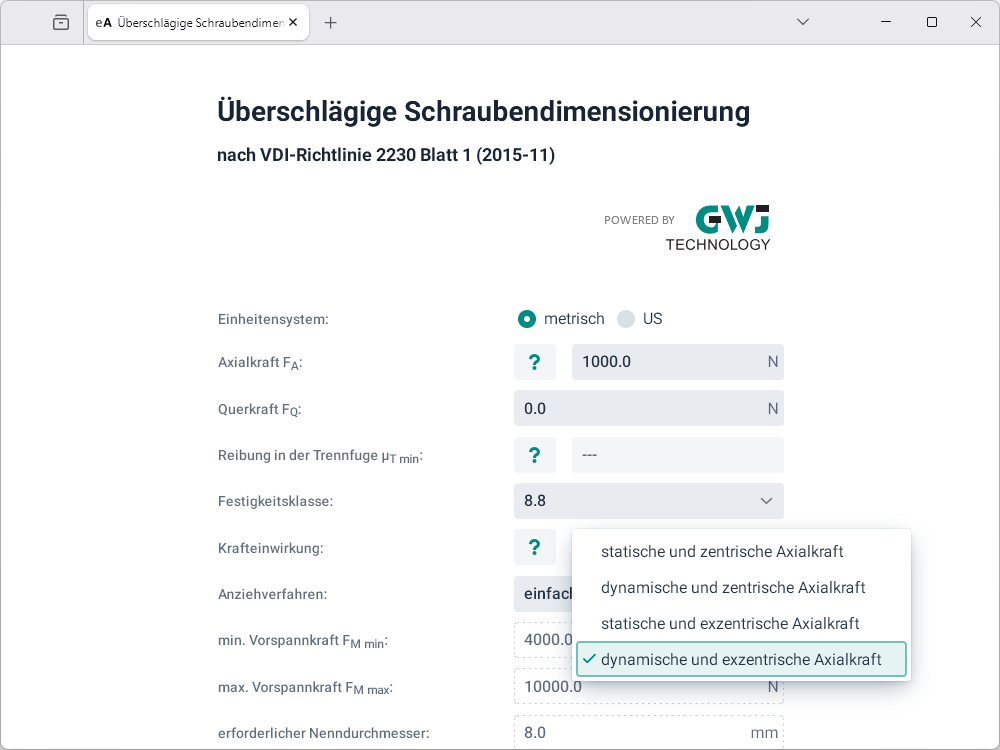Select the US unit radio button
This screenshot has height=750, width=1000.
(626, 319)
